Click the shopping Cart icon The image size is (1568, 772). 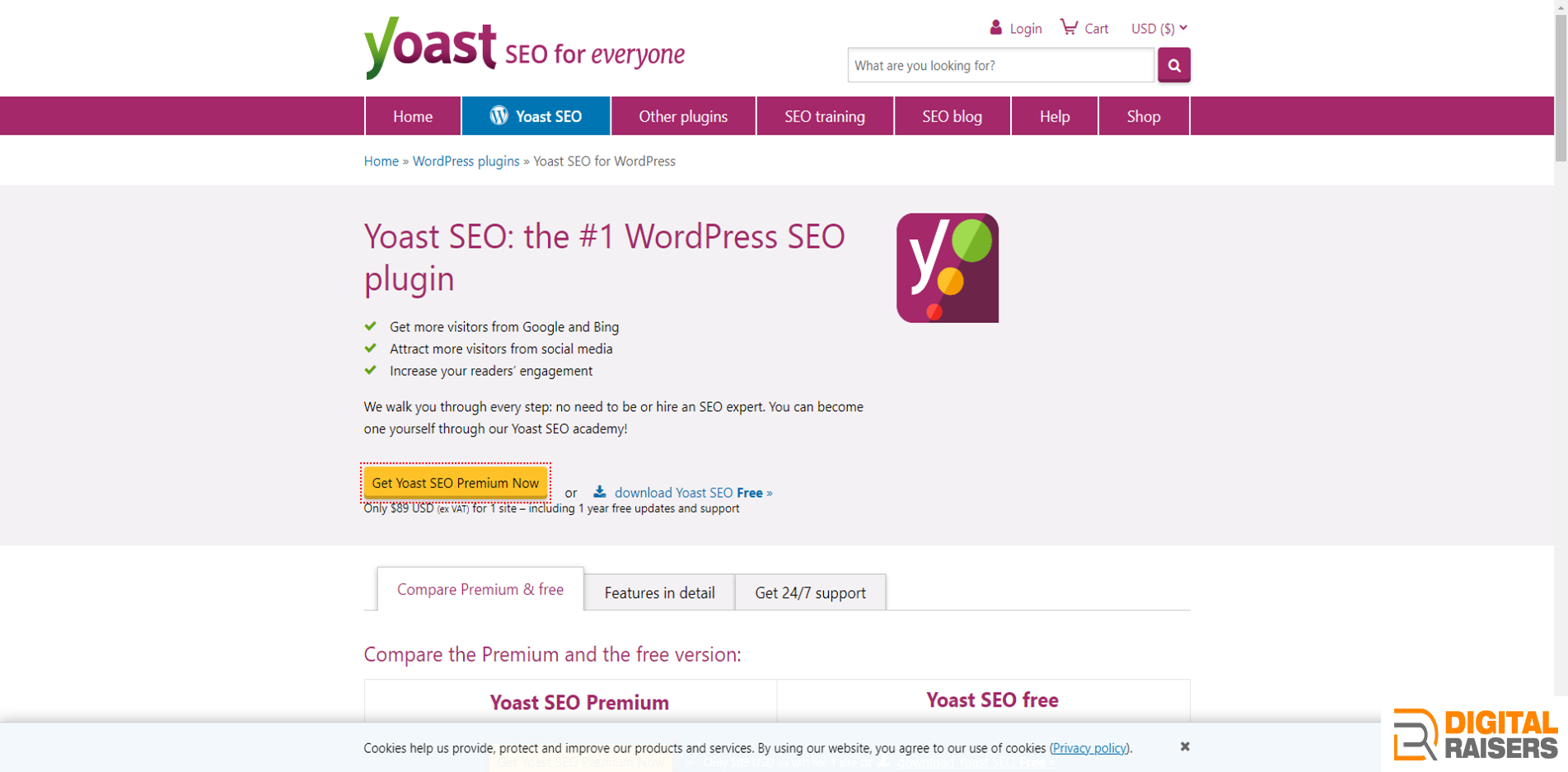coord(1069,27)
